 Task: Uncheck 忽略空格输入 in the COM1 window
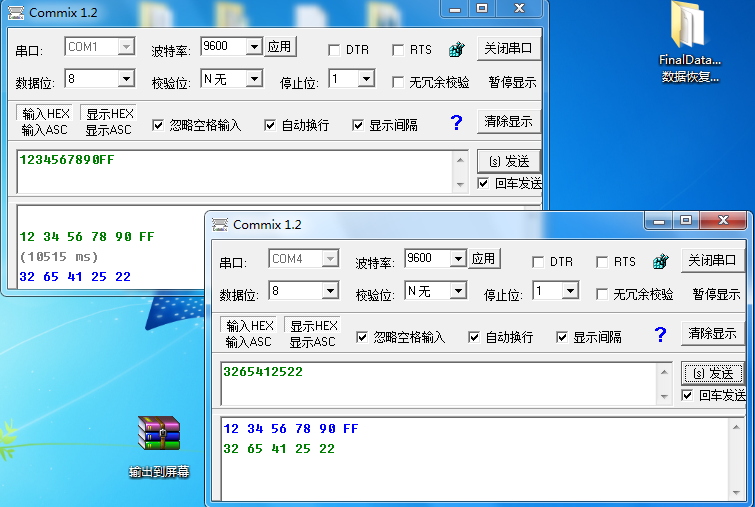click(x=158, y=126)
